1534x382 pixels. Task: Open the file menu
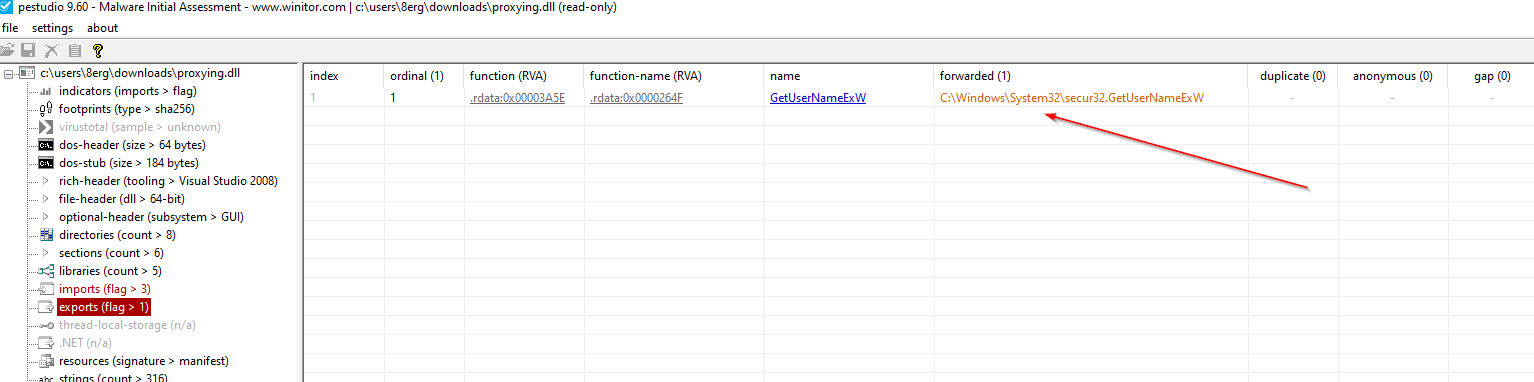point(11,28)
